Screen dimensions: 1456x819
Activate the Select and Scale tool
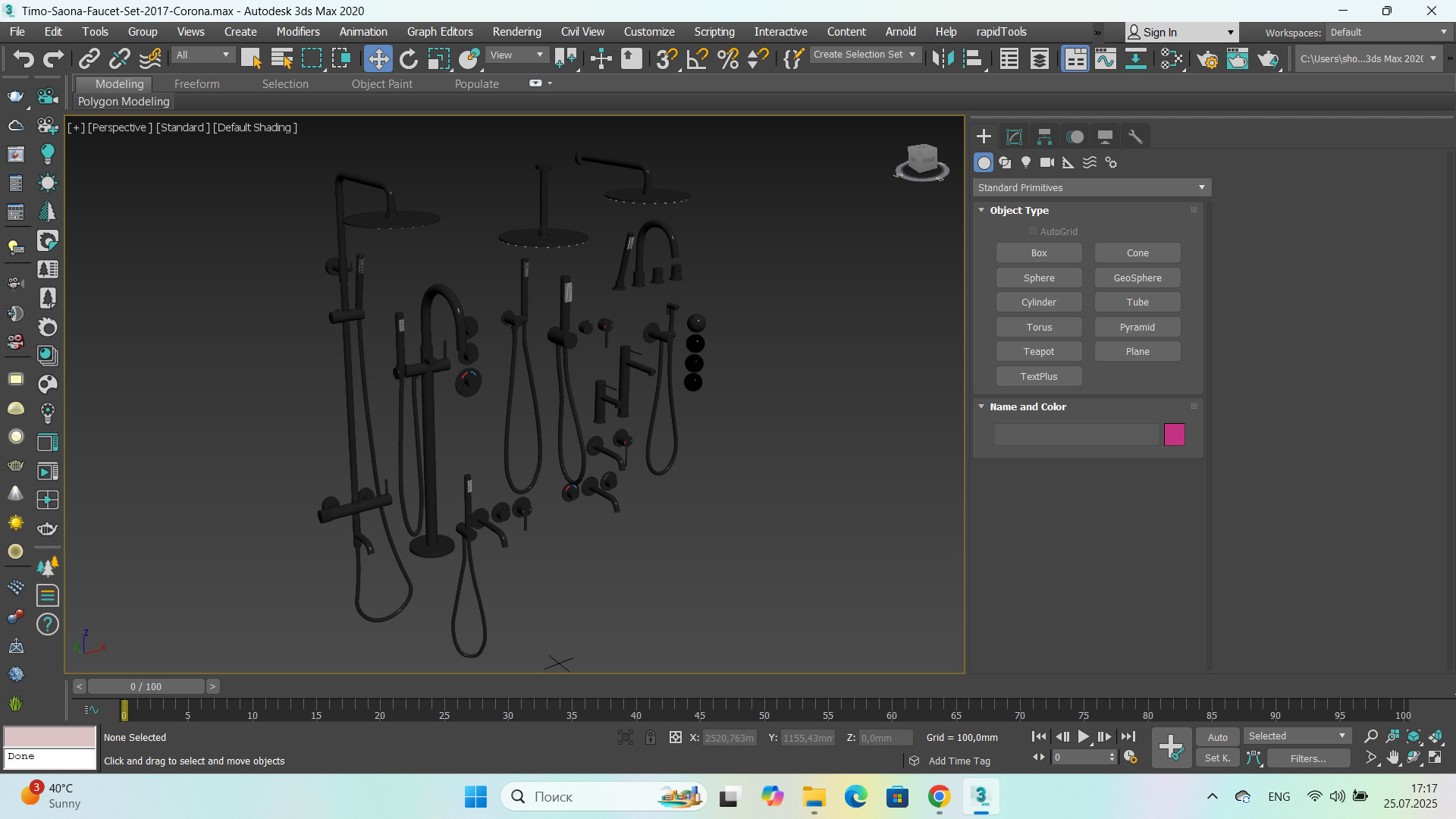[x=438, y=58]
